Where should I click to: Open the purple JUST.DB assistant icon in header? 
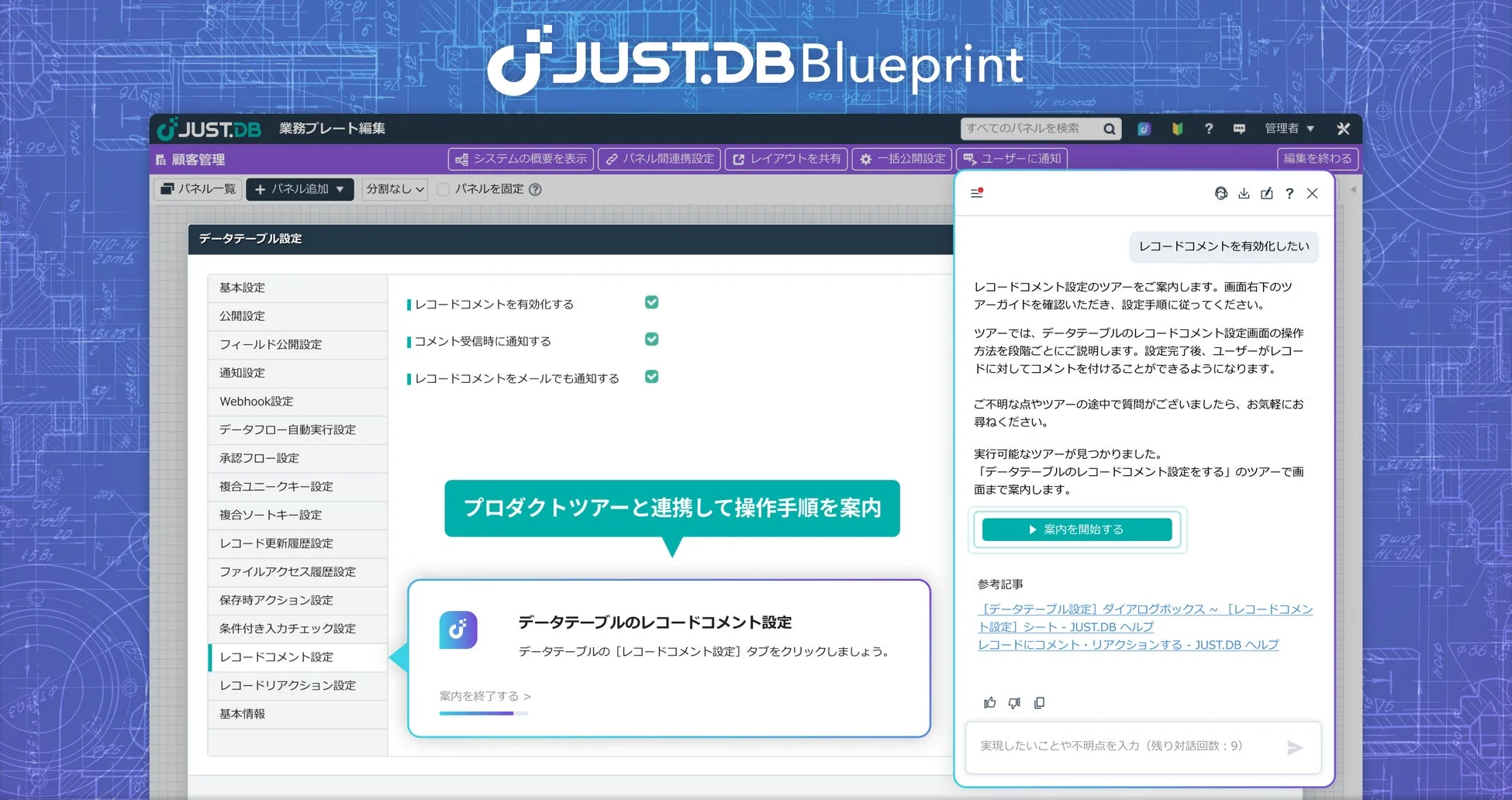click(x=1144, y=129)
